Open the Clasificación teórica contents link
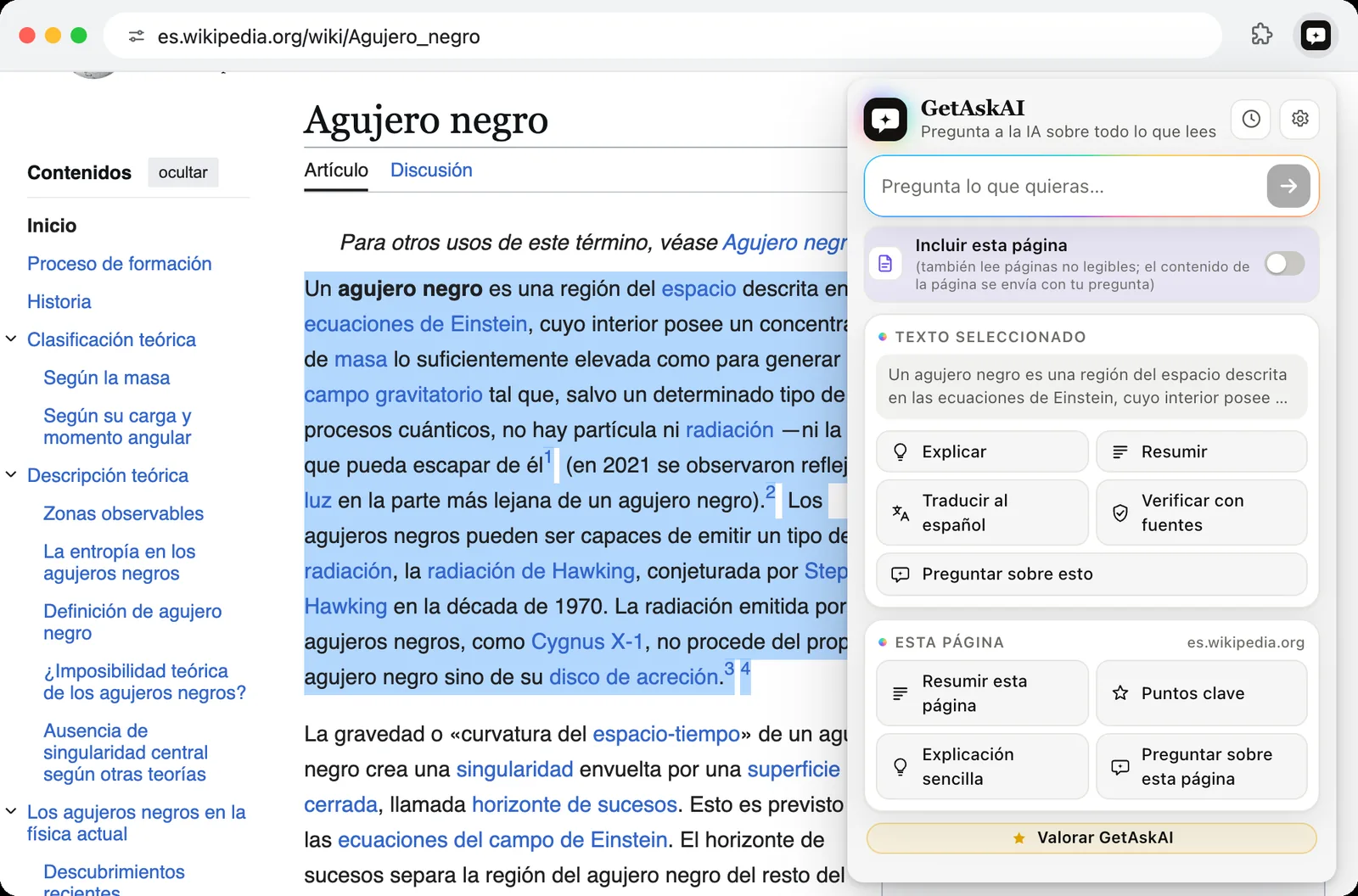The width and height of the screenshot is (1358, 896). tap(111, 340)
